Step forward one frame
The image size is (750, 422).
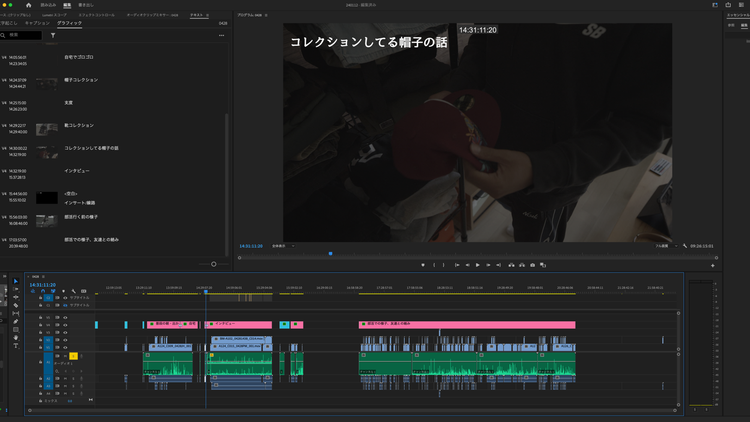[488, 265]
